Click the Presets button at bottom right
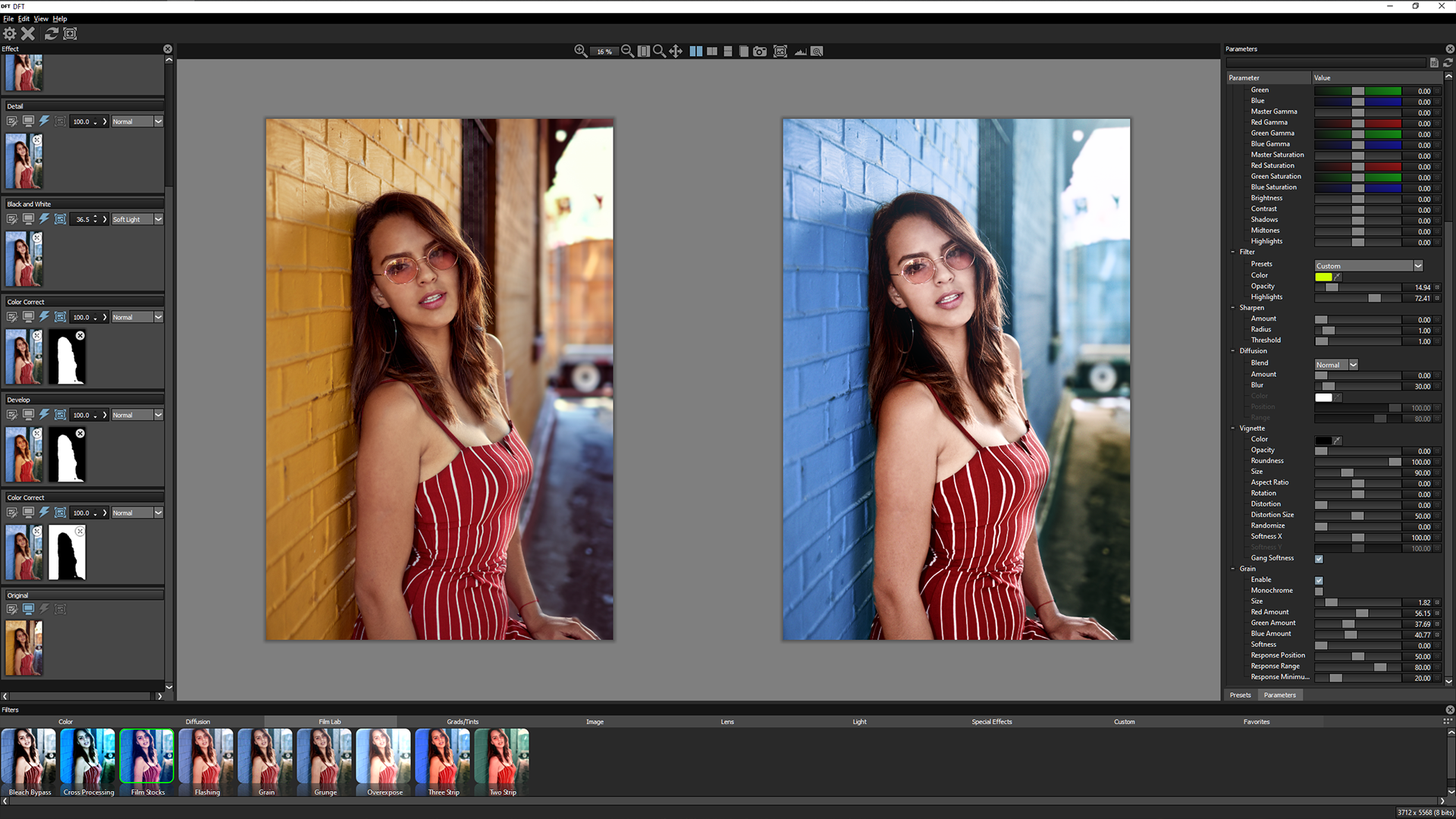1456x819 pixels. tap(1240, 694)
